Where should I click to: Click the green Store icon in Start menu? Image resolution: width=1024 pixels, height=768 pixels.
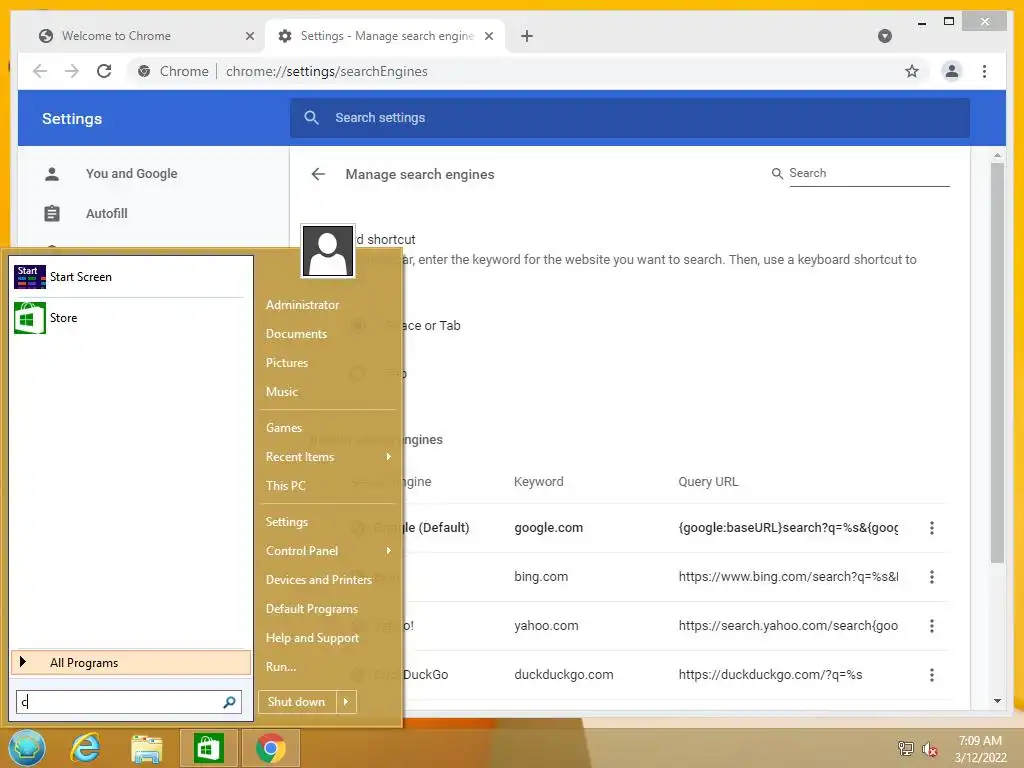pyautogui.click(x=29, y=318)
